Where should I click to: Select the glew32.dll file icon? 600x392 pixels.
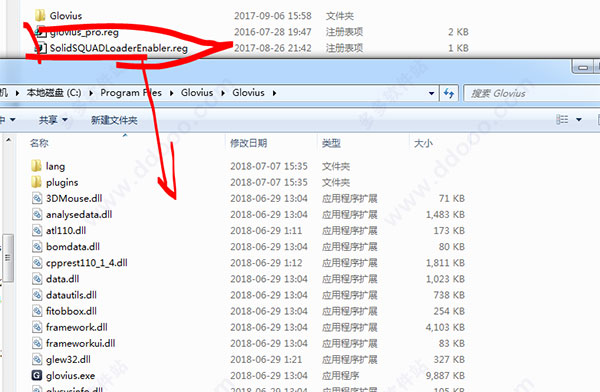tap(37, 359)
